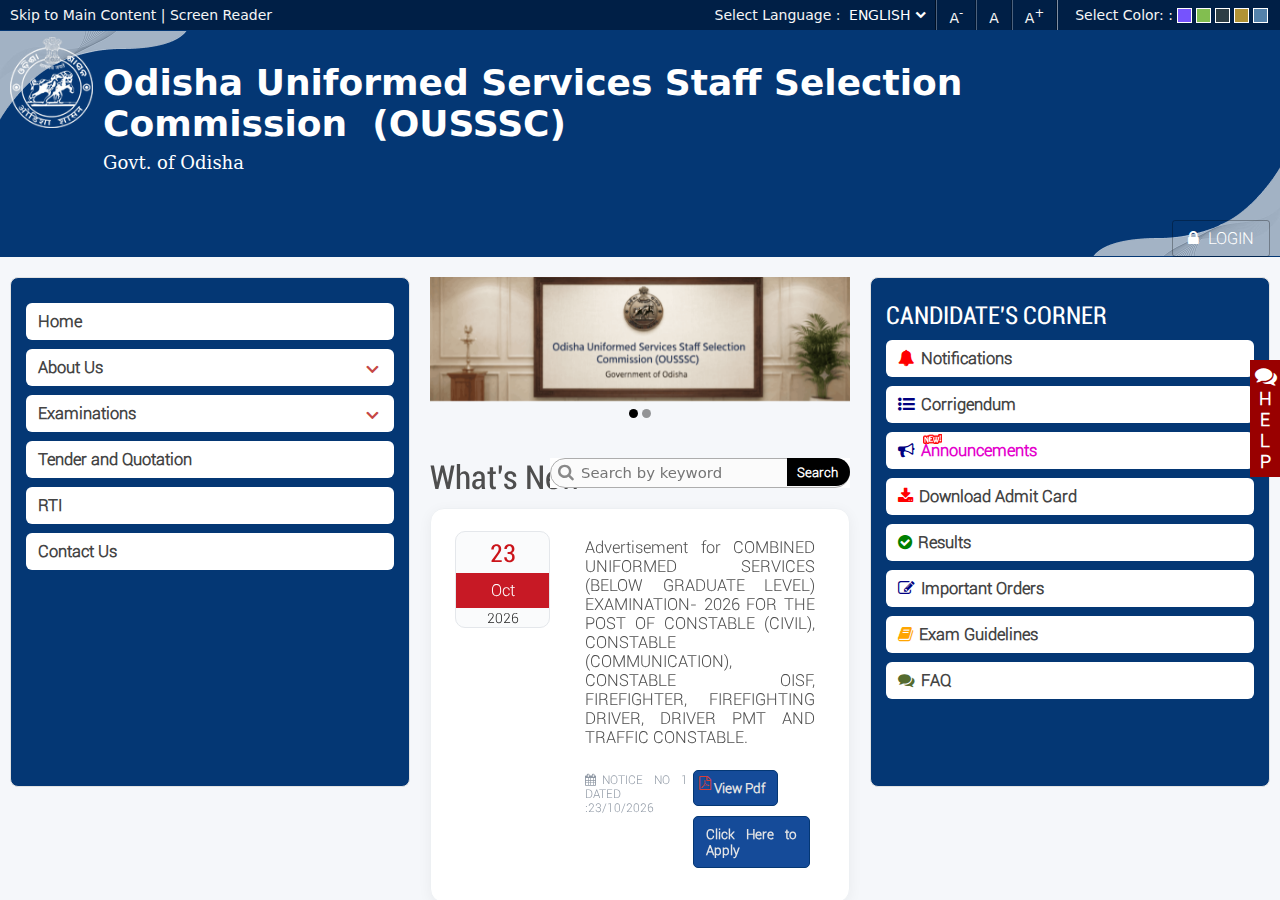Open the Contact Us menu item
The height and width of the screenshot is (900, 1280).
click(x=210, y=551)
